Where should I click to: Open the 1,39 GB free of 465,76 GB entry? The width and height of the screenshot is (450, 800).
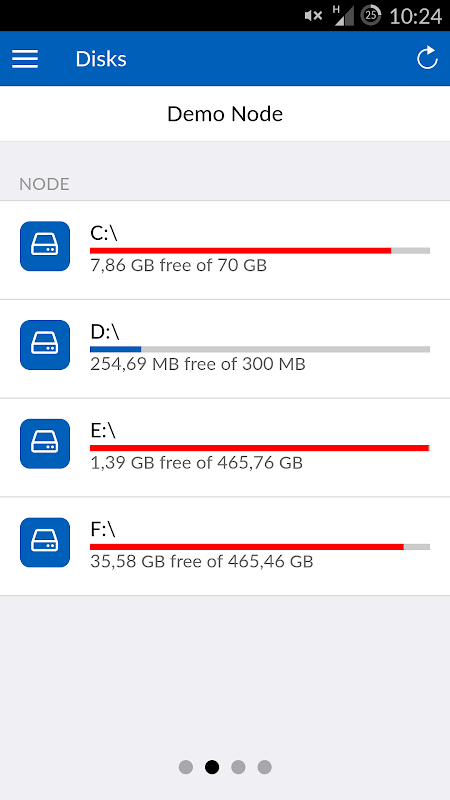click(196, 463)
